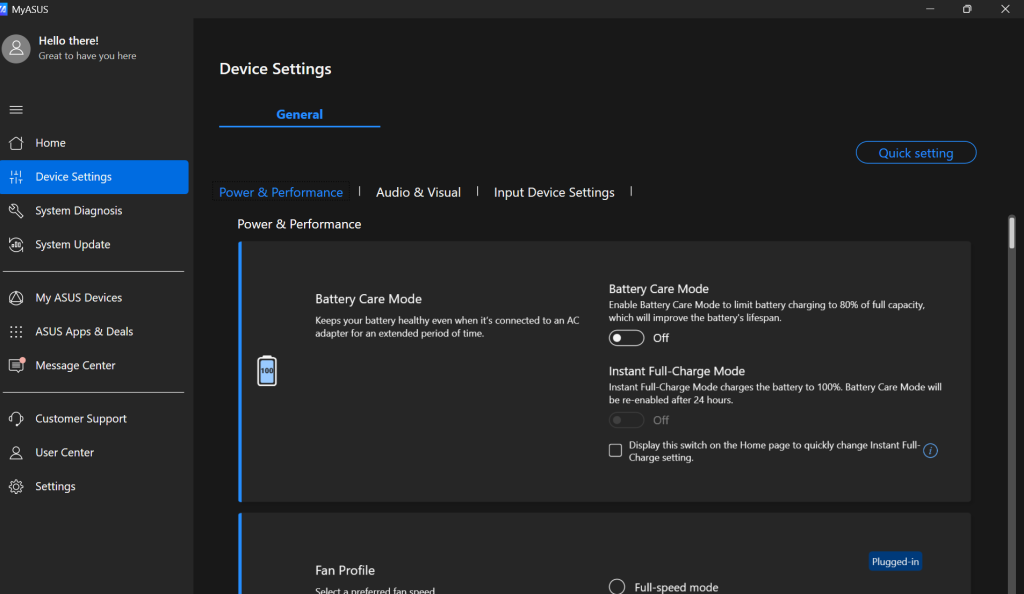Switch to the Audio & Visual tab
This screenshot has height=594, width=1024.
click(418, 192)
